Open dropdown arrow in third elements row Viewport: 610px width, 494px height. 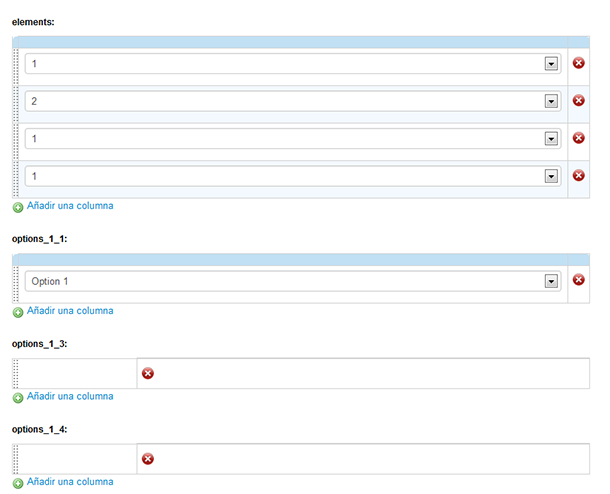coord(551,138)
